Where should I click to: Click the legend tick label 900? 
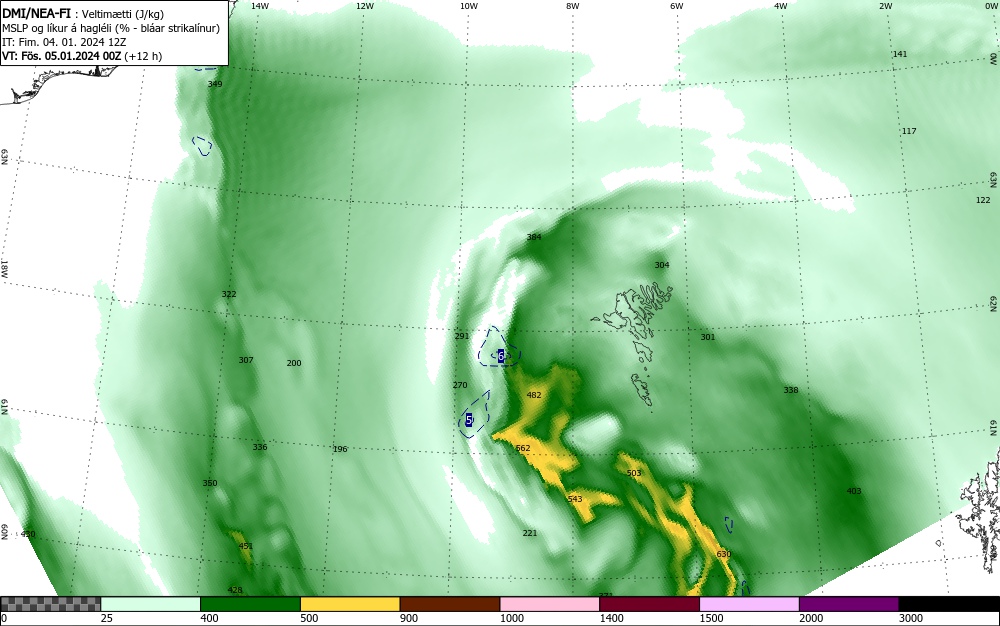409,618
